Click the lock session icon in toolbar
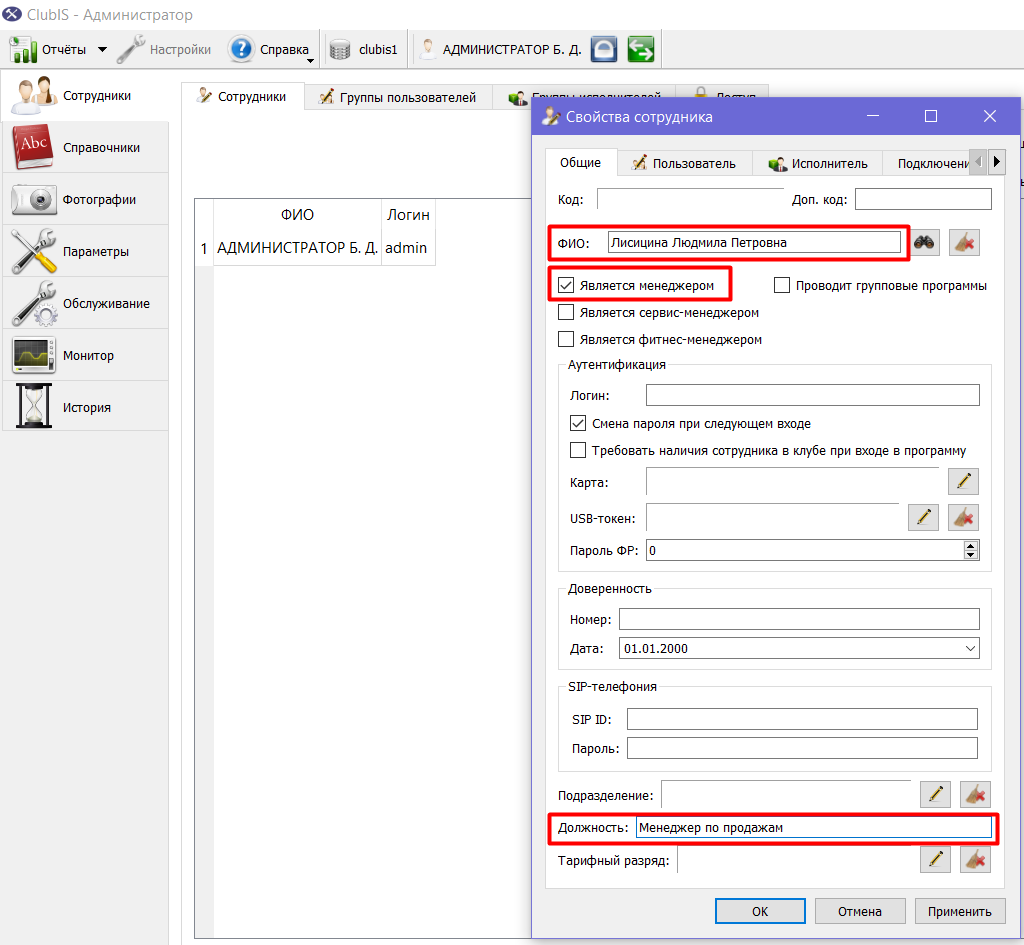This screenshot has width=1024, height=945. pos(604,49)
